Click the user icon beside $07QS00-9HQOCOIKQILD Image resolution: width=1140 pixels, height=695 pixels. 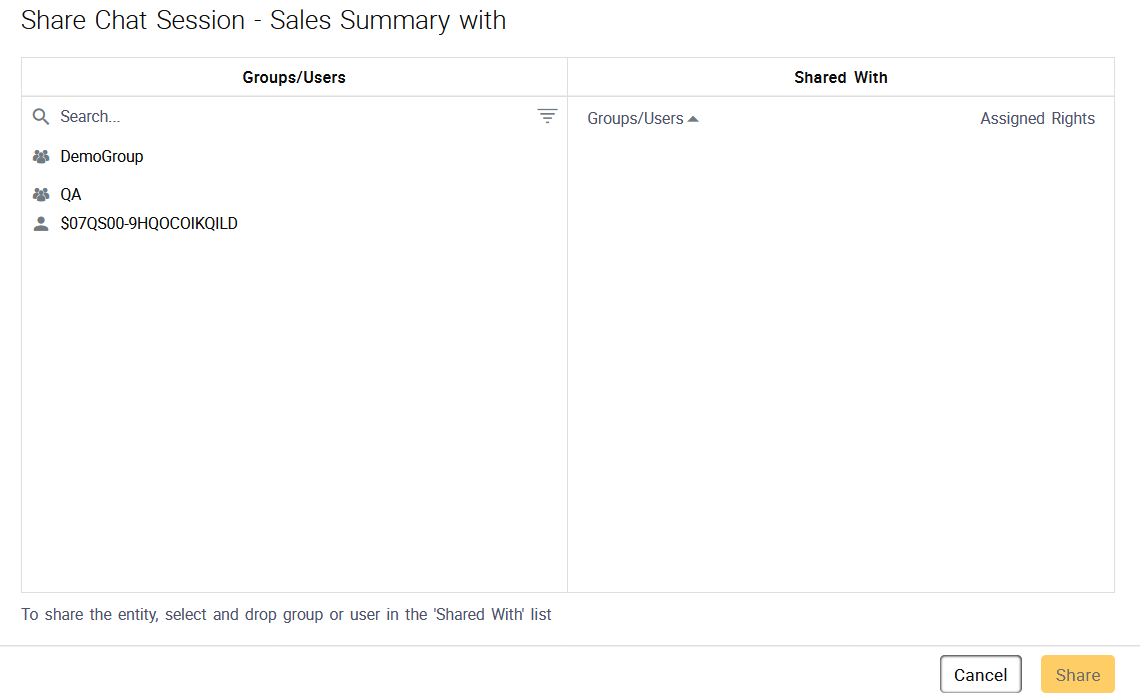pyautogui.click(x=41, y=224)
